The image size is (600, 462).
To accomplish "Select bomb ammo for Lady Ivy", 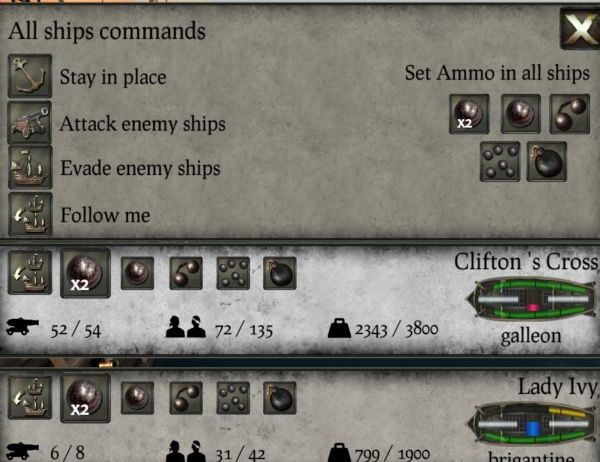I will click(x=280, y=398).
